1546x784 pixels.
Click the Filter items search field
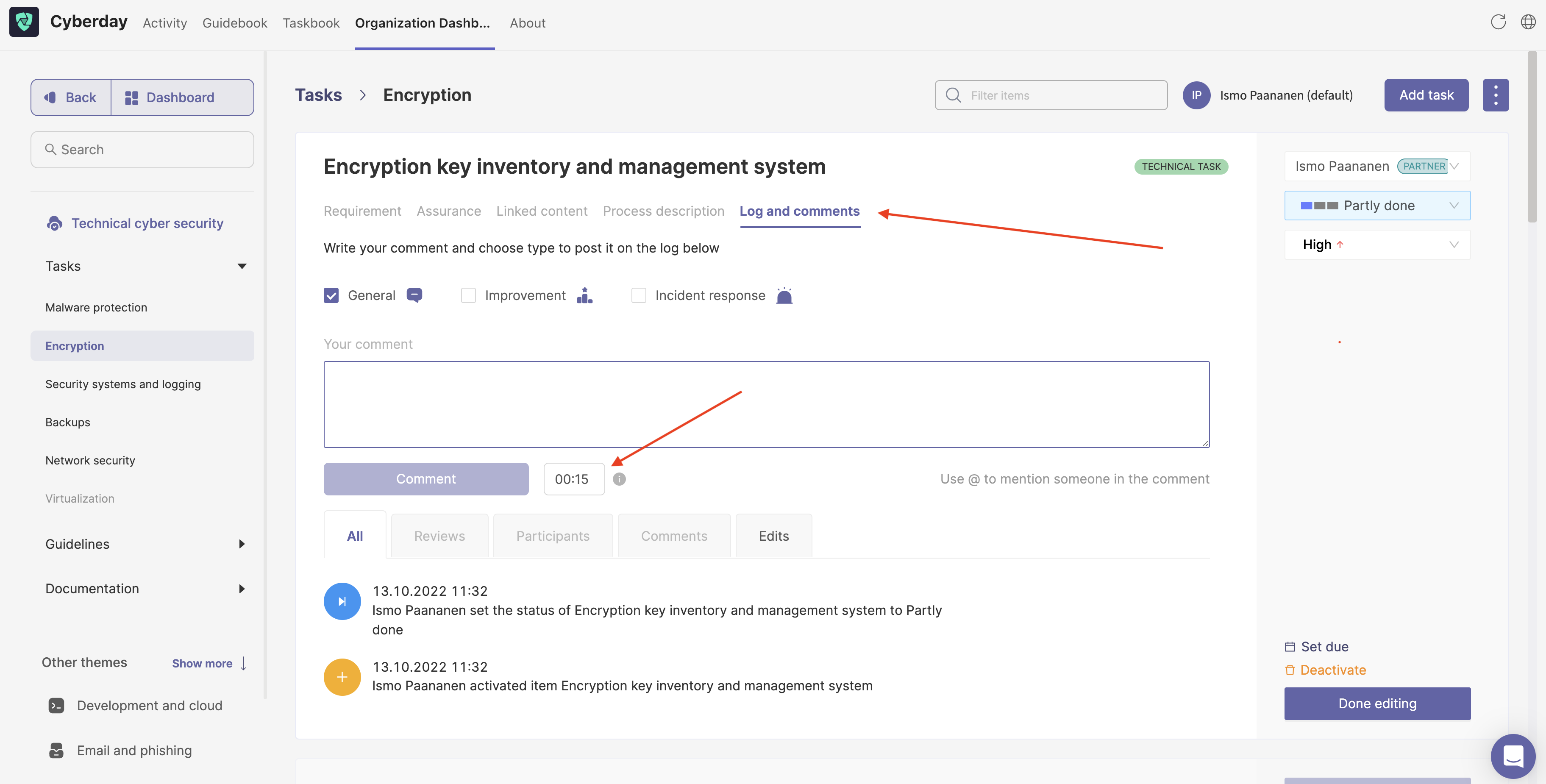pyautogui.click(x=1051, y=95)
